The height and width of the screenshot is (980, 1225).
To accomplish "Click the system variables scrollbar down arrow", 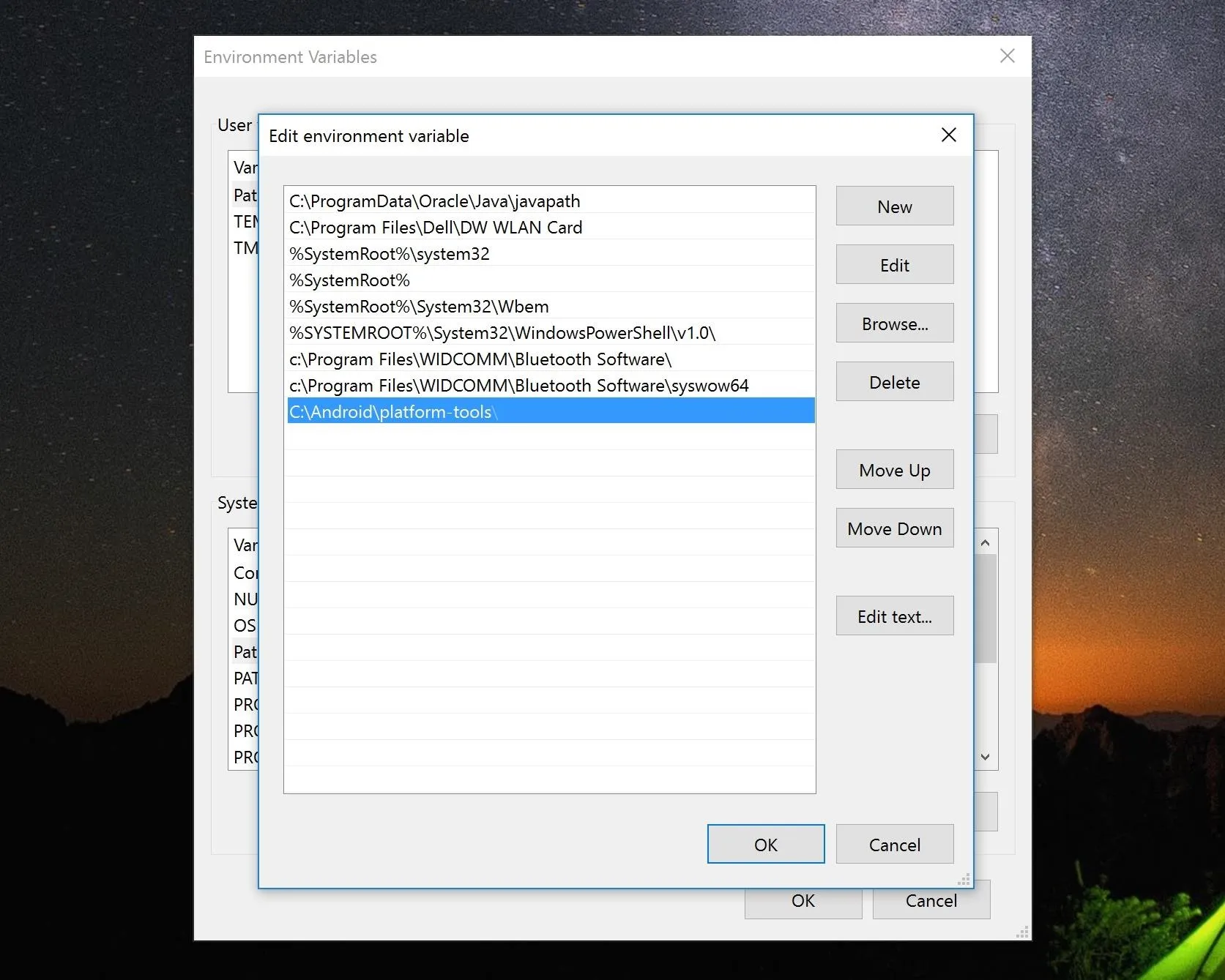I will pyautogui.click(x=986, y=757).
